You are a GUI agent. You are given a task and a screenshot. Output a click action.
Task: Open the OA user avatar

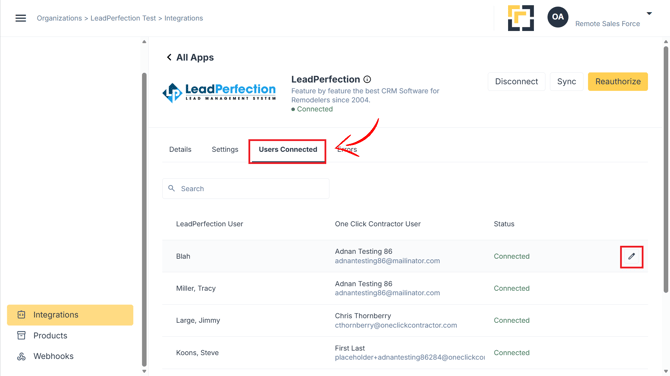(x=558, y=17)
